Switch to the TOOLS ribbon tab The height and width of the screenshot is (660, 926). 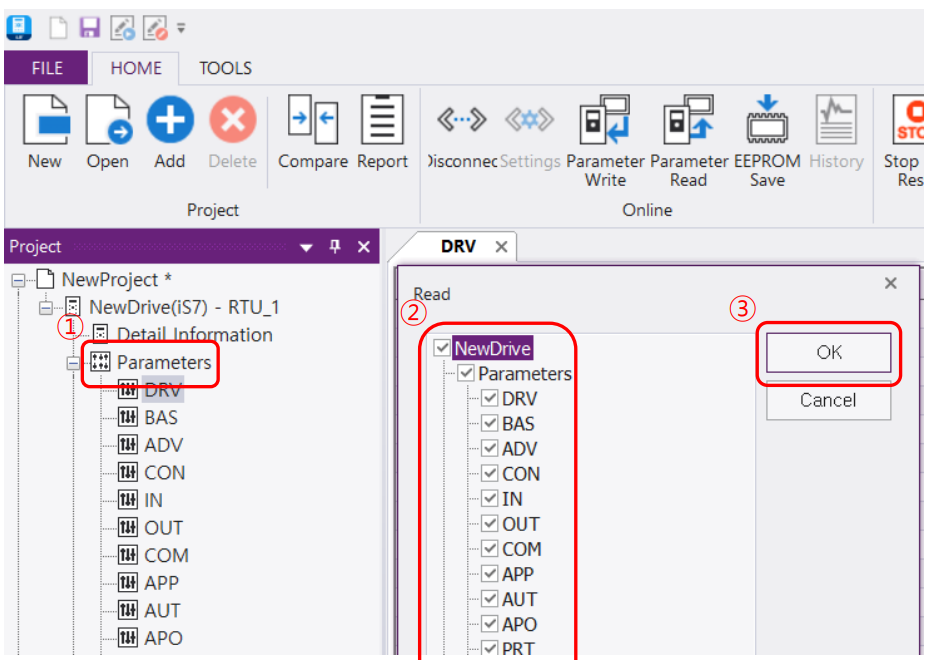coord(224,68)
